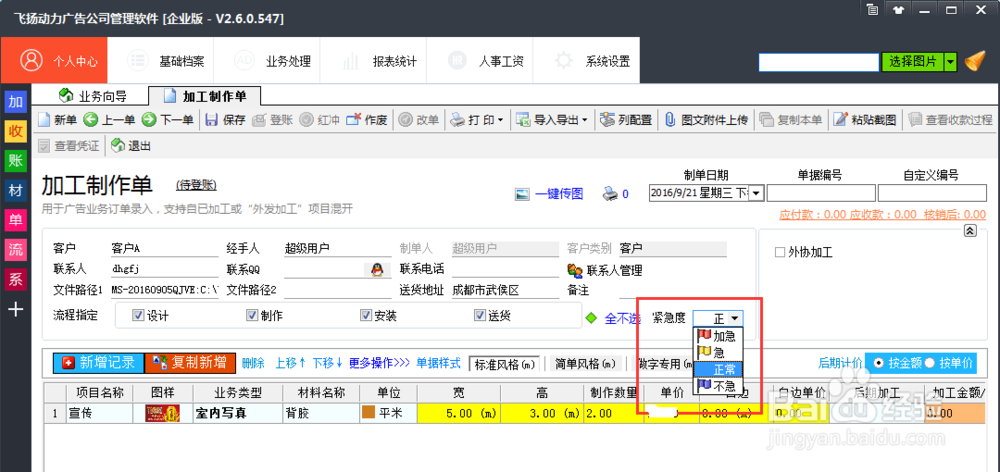Click the 流 sidebar shortcut

(x=15, y=249)
